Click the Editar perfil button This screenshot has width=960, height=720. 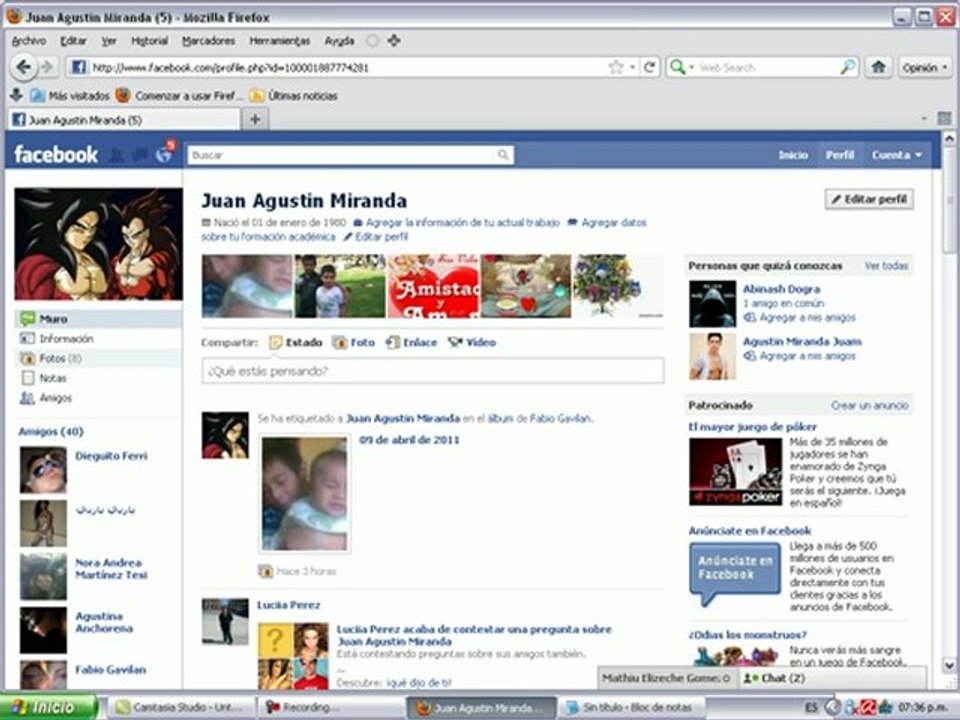[869, 199]
